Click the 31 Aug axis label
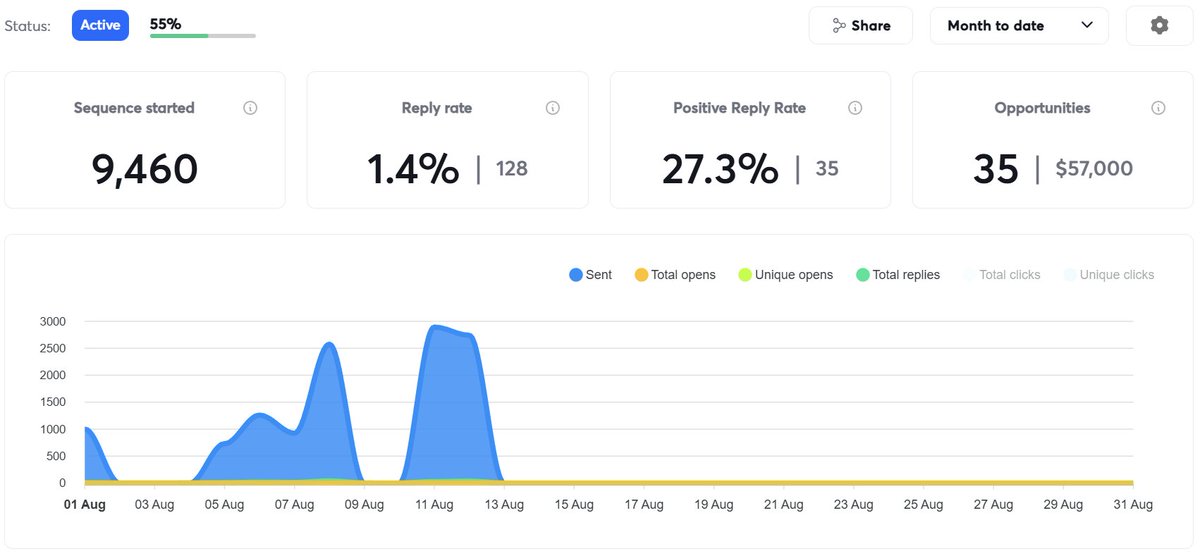 click(x=1132, y=505)
